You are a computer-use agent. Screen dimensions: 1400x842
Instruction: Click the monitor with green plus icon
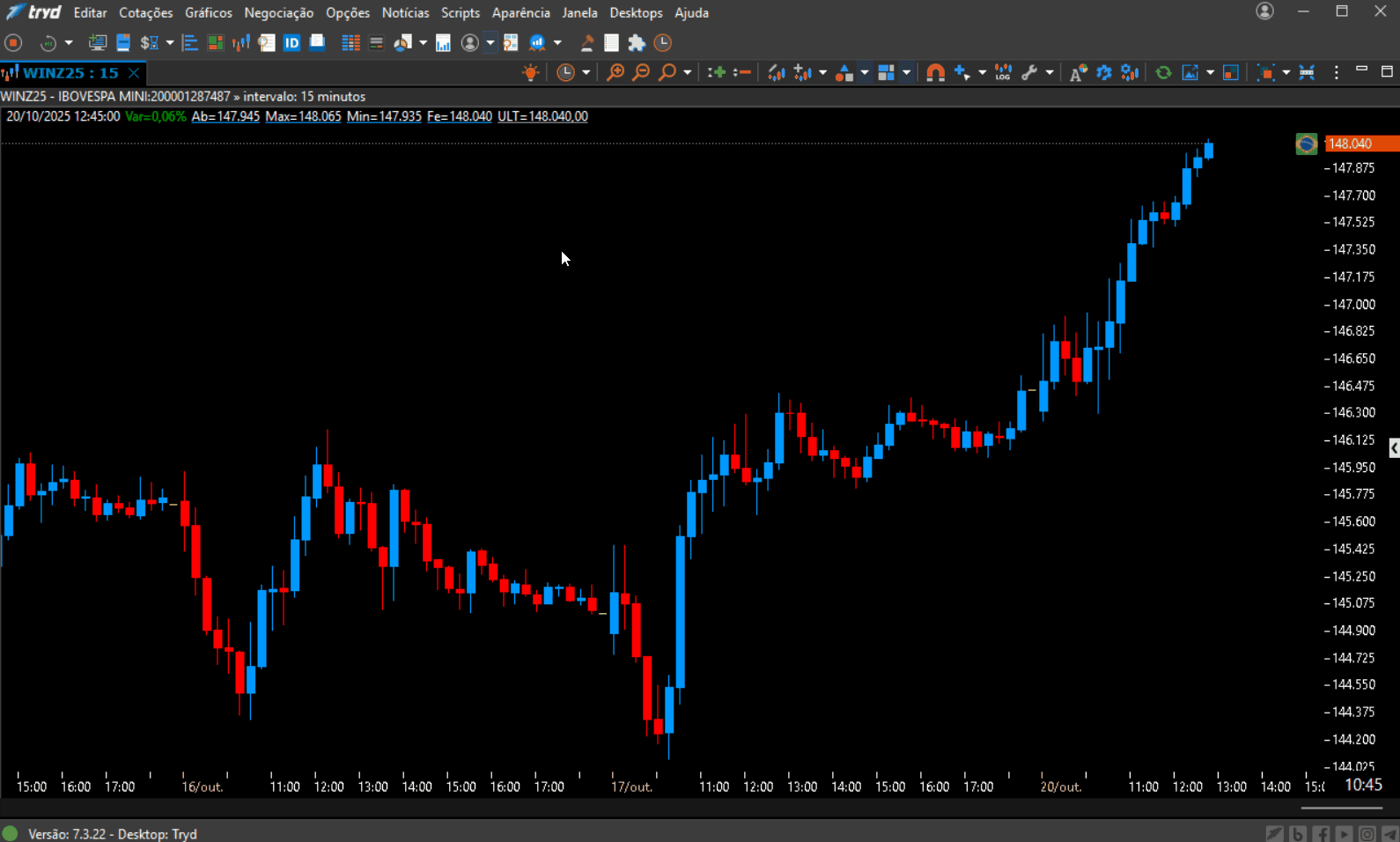(x=98, y=42)
